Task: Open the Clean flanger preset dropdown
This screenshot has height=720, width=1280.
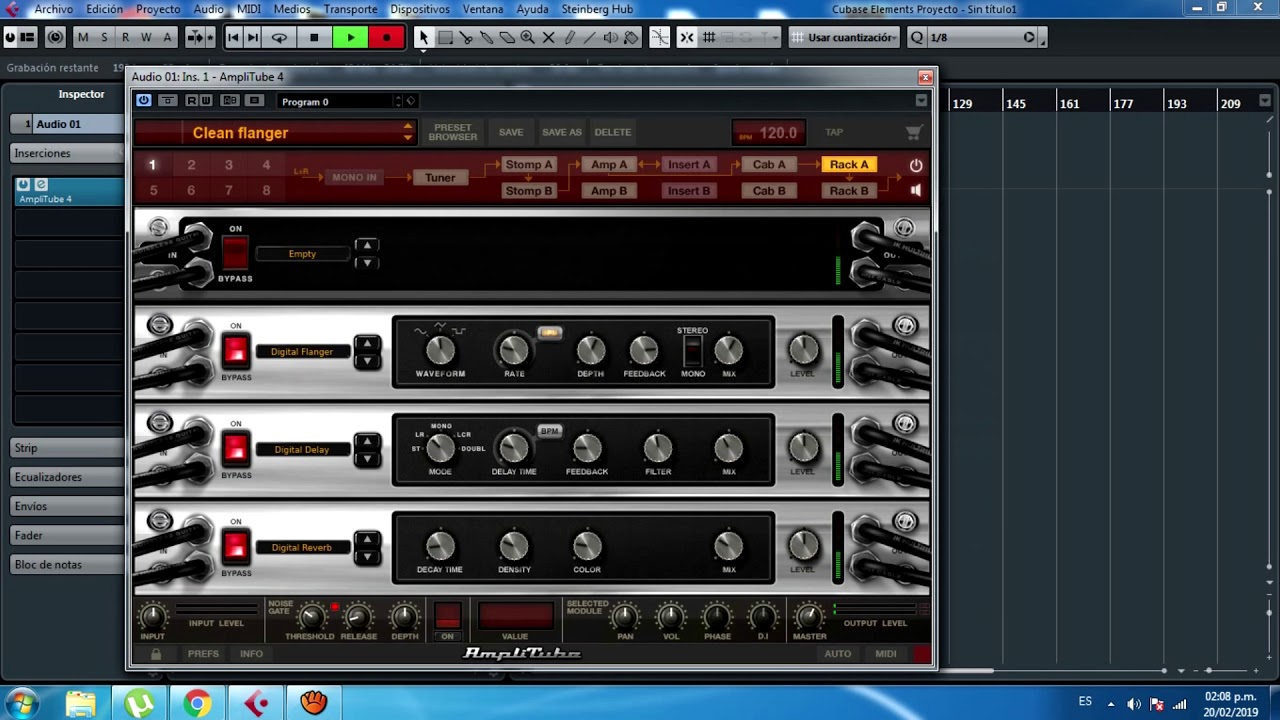Action: (x=275, y=133)
